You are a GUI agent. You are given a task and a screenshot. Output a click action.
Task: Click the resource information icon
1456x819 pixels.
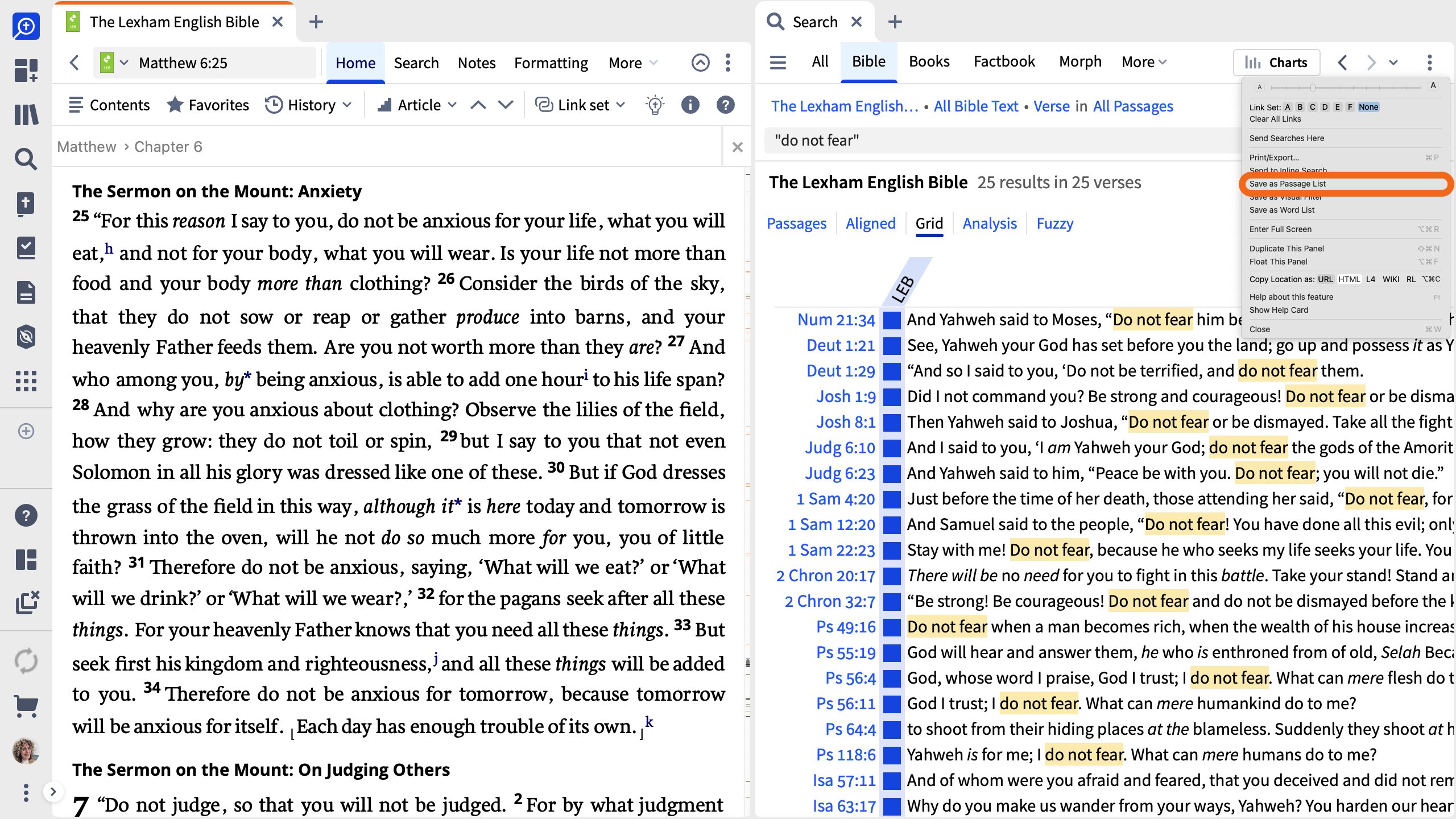[x=690, y=105]
